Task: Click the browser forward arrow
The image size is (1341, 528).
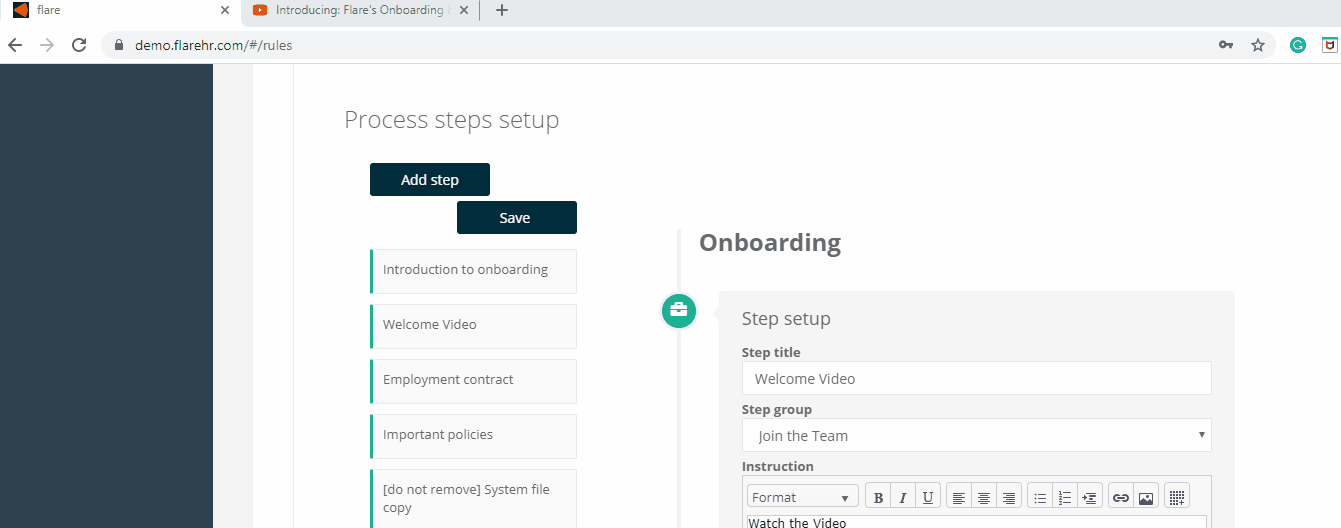Action: pyautogui.click(x=47, y=45)
